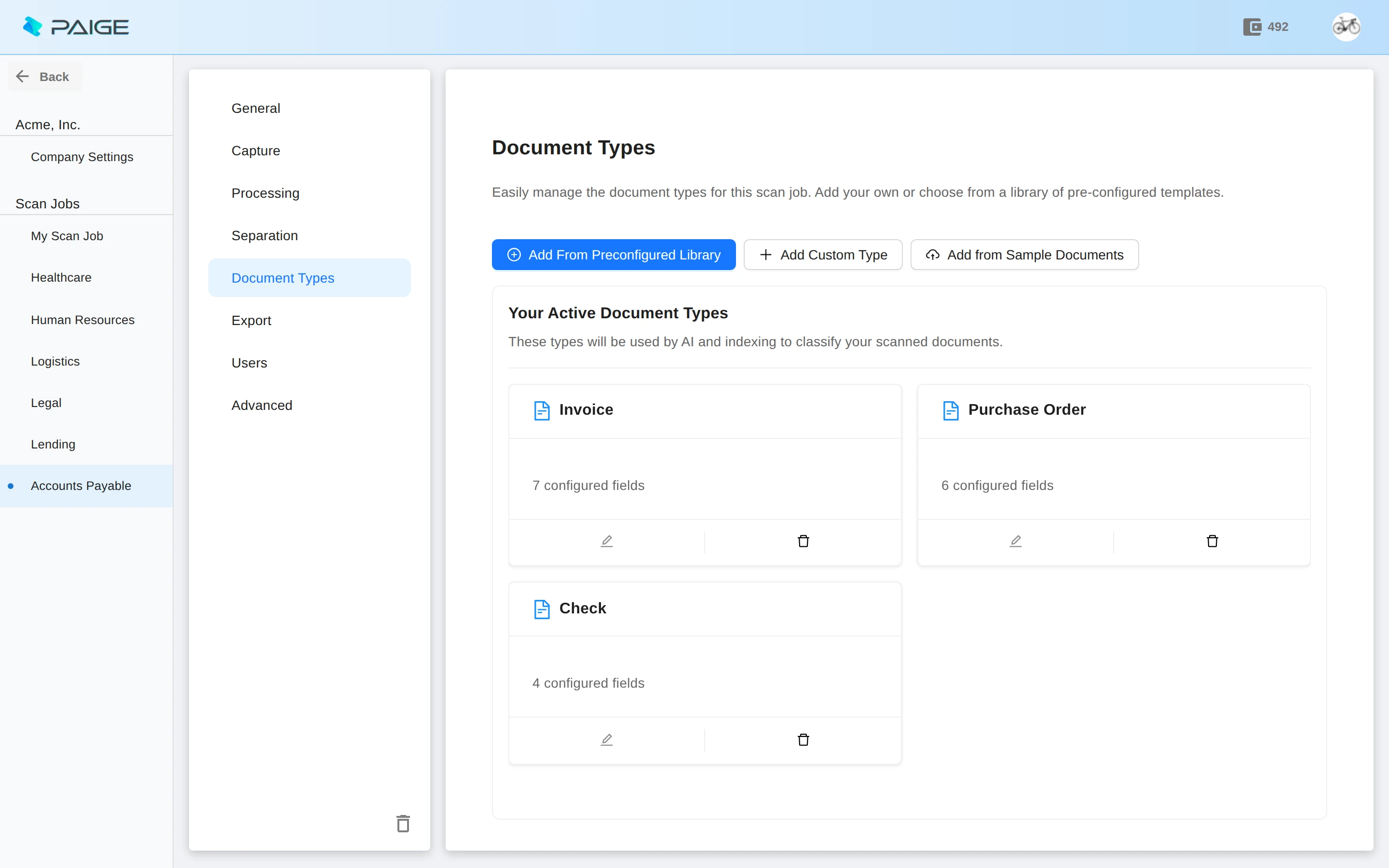Click the Scan Jobs section heading
The image size is (1389, 868).
(48, 204)
